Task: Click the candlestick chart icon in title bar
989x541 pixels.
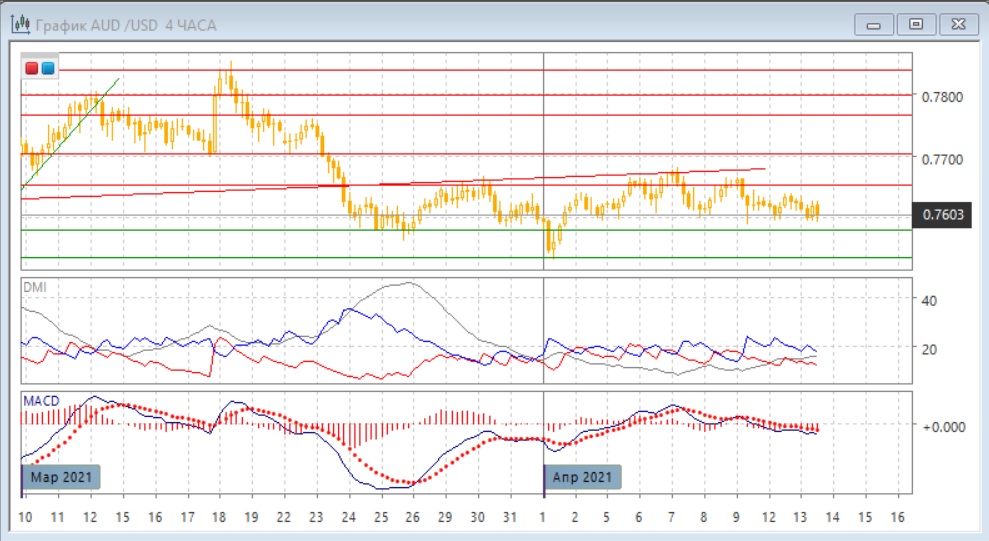Action: (19, 24)
